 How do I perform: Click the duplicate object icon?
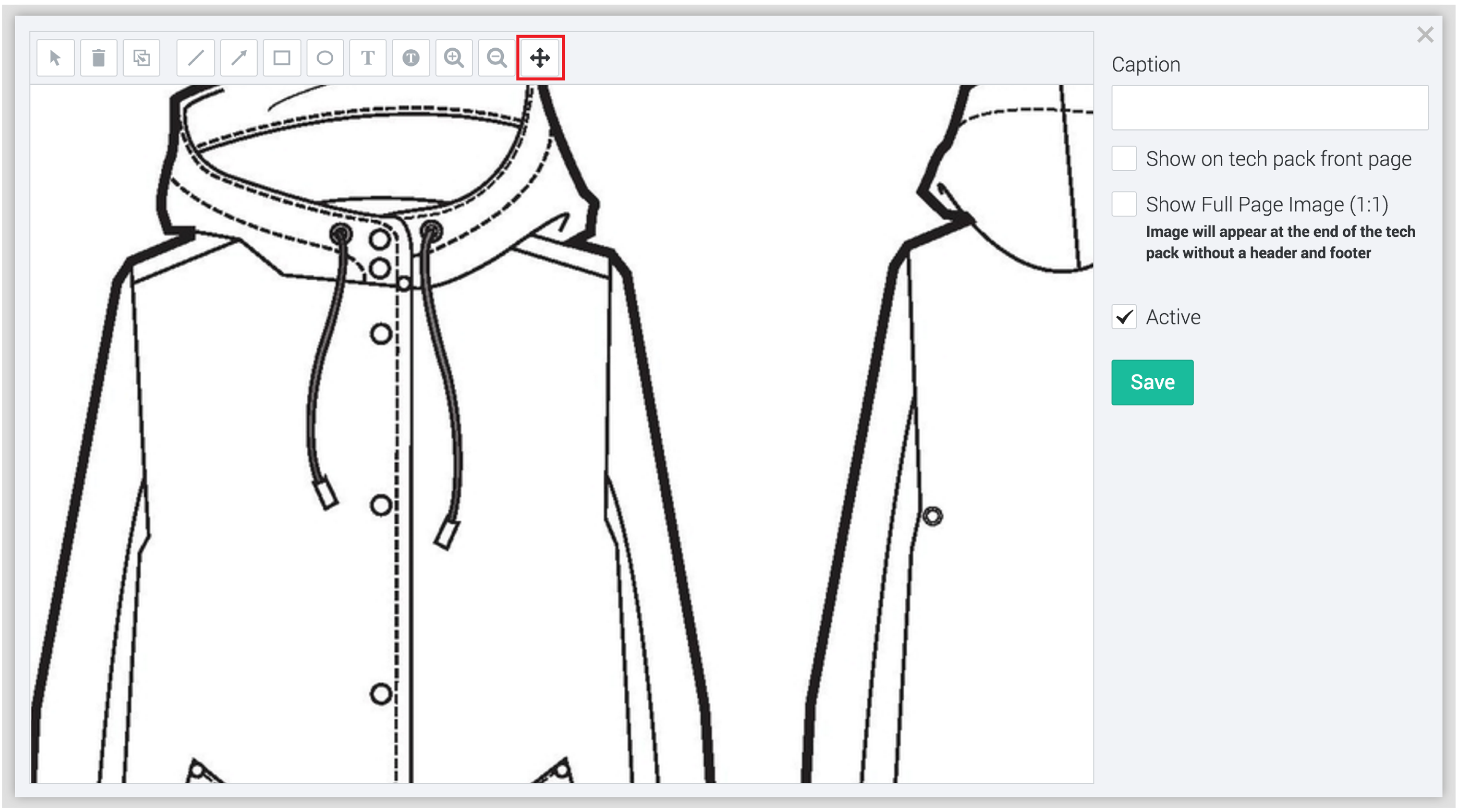141,57
